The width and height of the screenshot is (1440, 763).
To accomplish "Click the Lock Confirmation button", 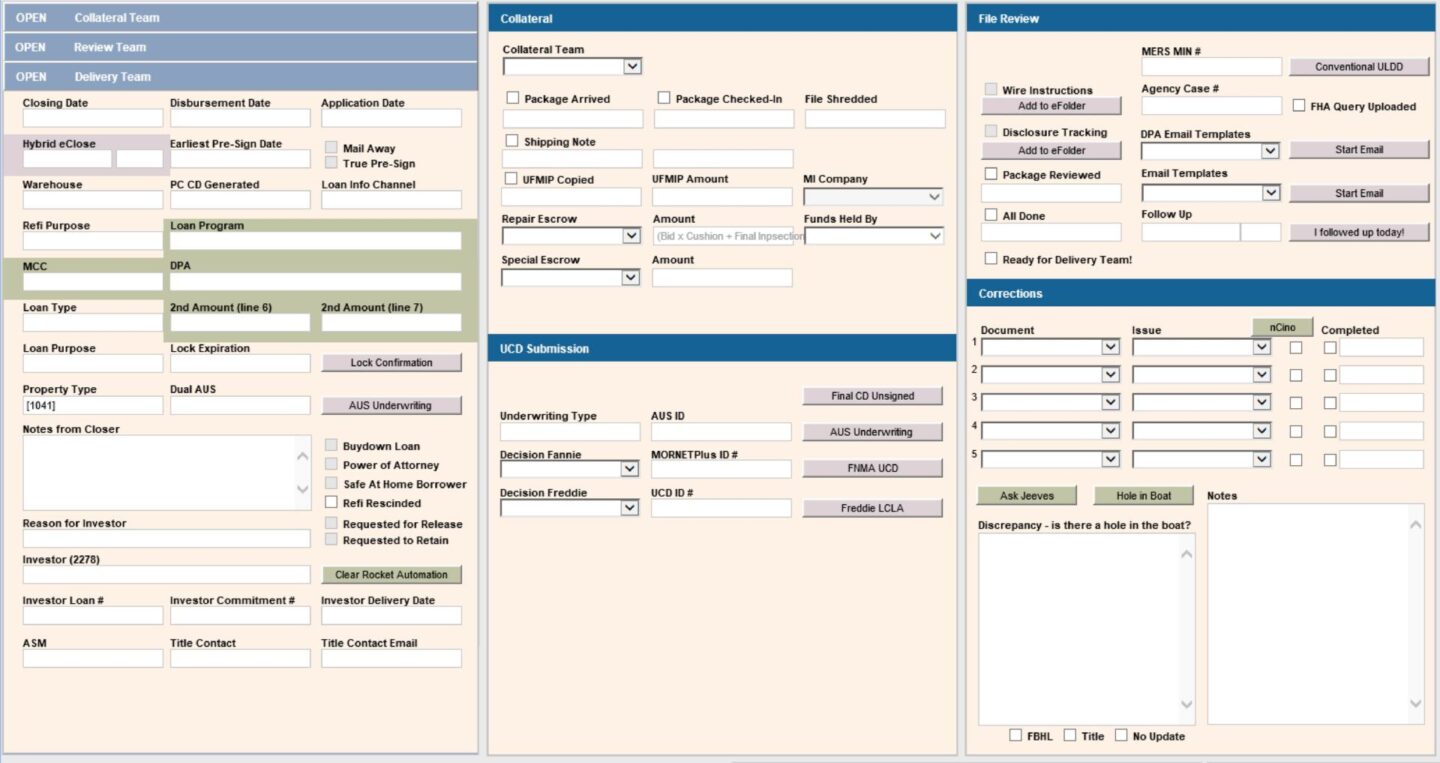I will [391, 363].
